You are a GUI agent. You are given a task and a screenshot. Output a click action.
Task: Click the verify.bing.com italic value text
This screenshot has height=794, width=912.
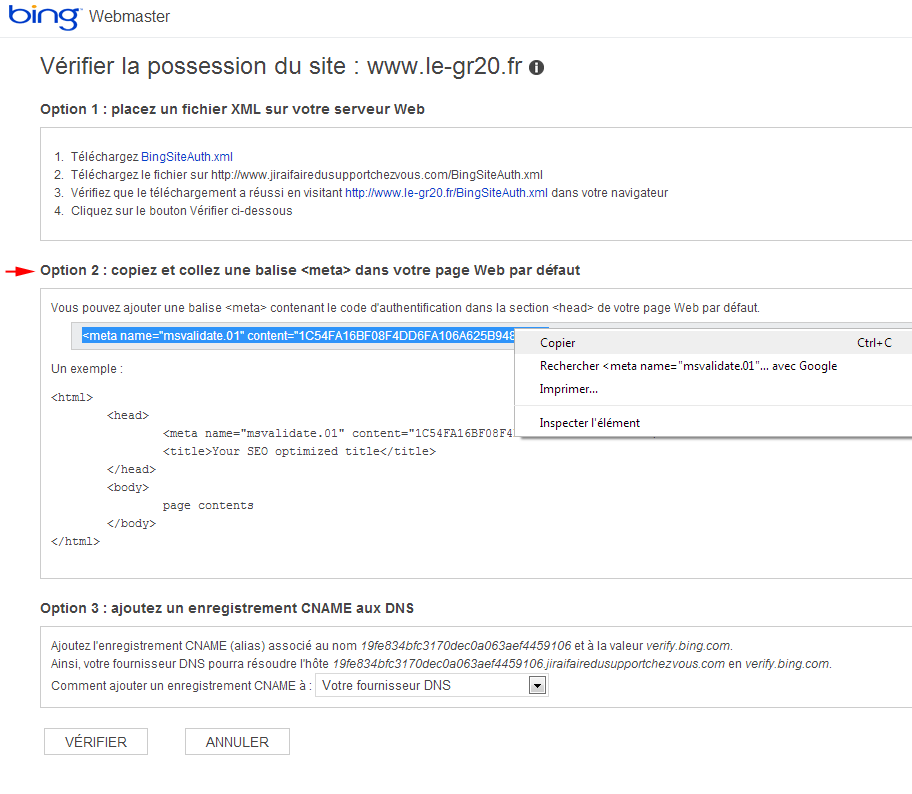[x=689, y=646]
